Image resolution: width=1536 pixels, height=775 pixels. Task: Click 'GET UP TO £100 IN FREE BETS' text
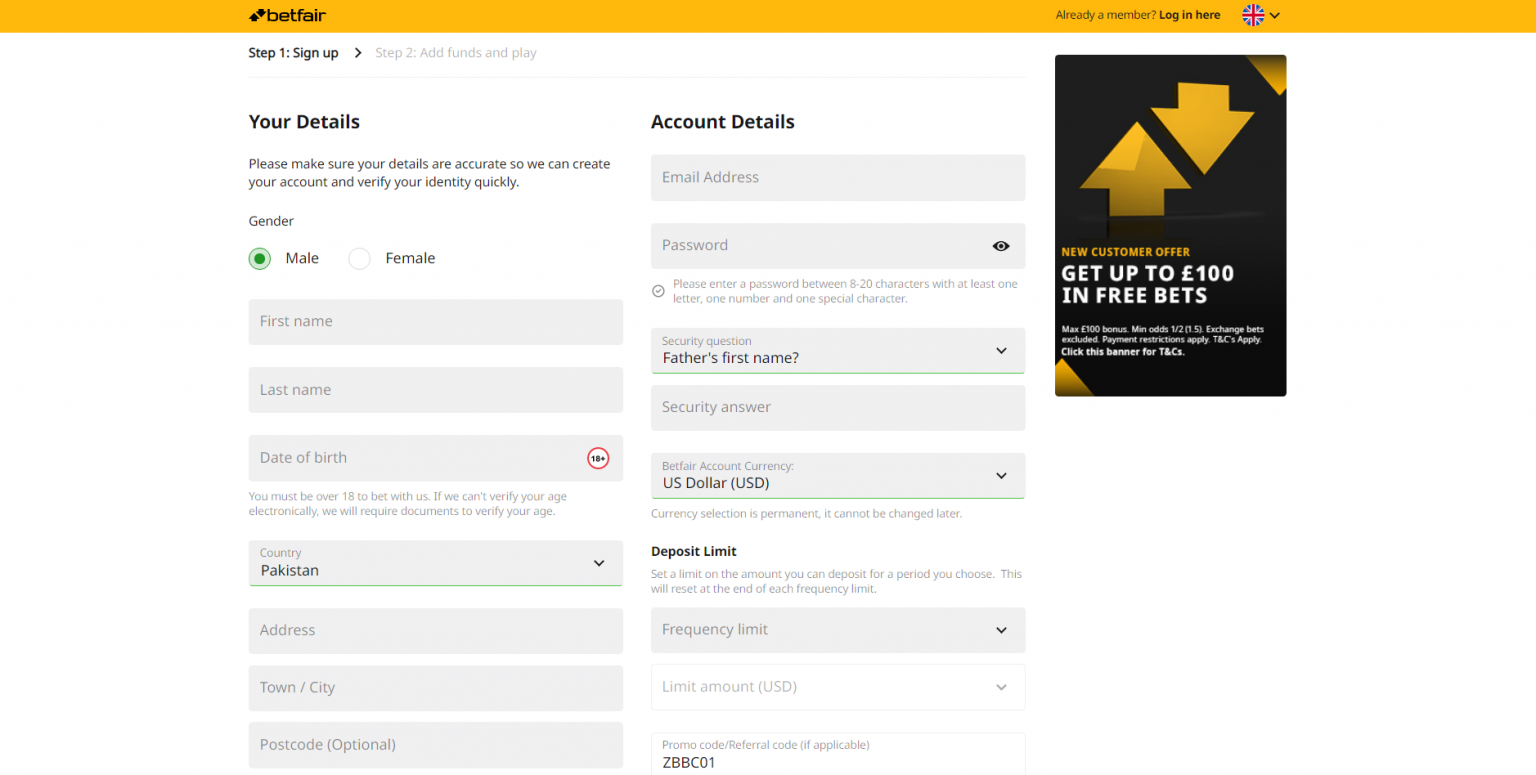click(1147, 285)
